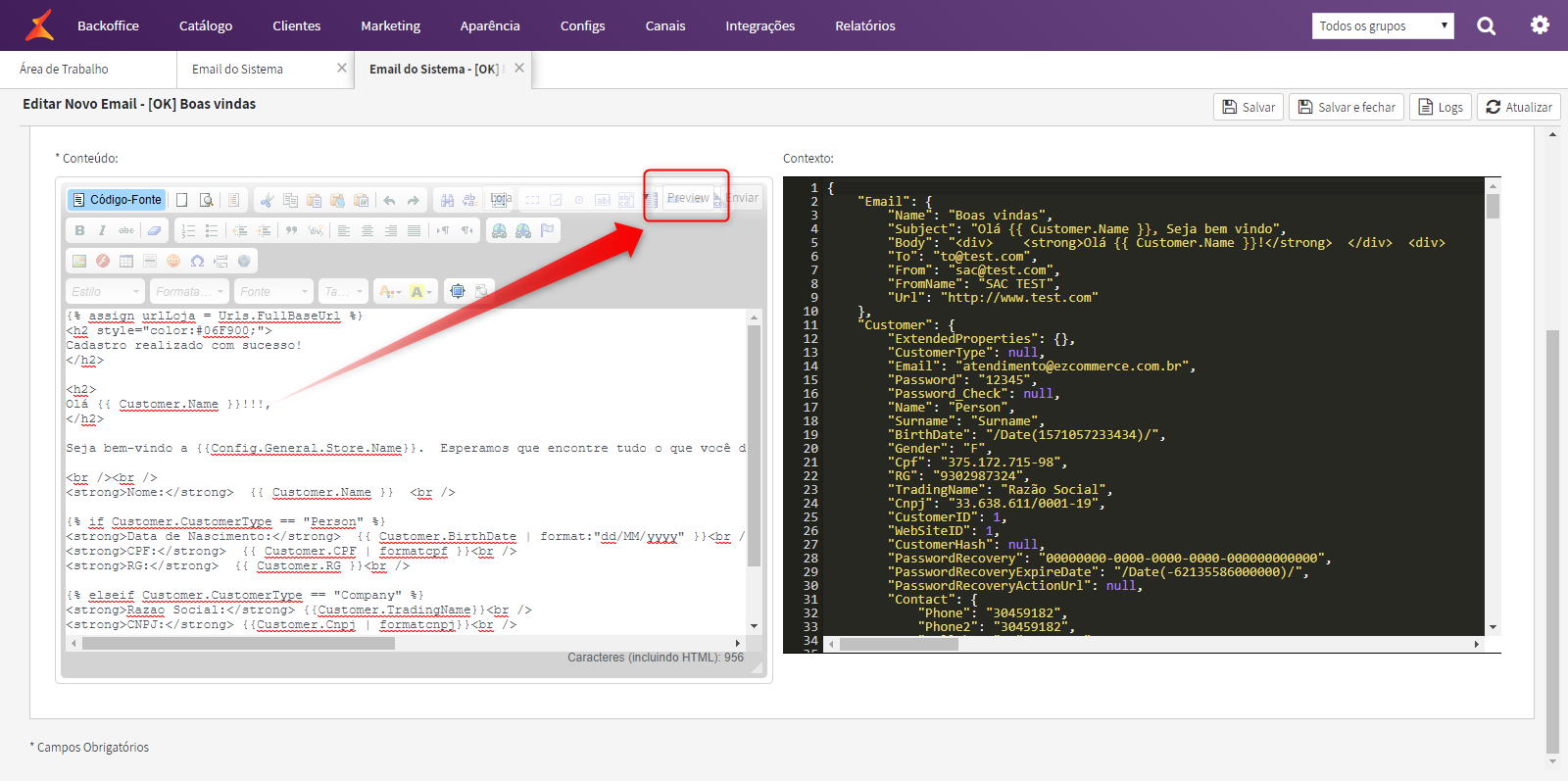Insert radio button form element icon
The width and height of the screenshot is (1568, 781).
579,200
